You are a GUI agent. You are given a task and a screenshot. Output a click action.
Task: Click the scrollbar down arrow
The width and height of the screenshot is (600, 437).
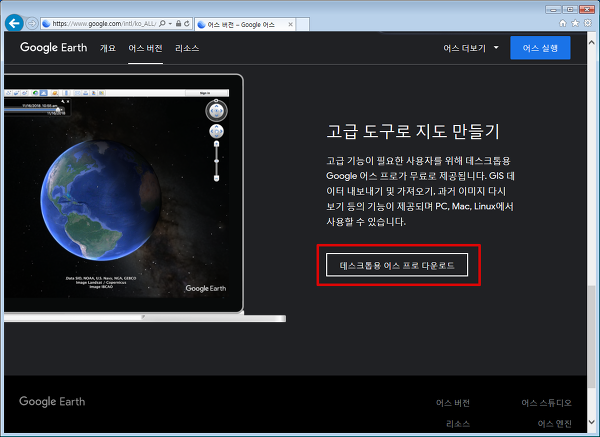(x=592, y=422)
